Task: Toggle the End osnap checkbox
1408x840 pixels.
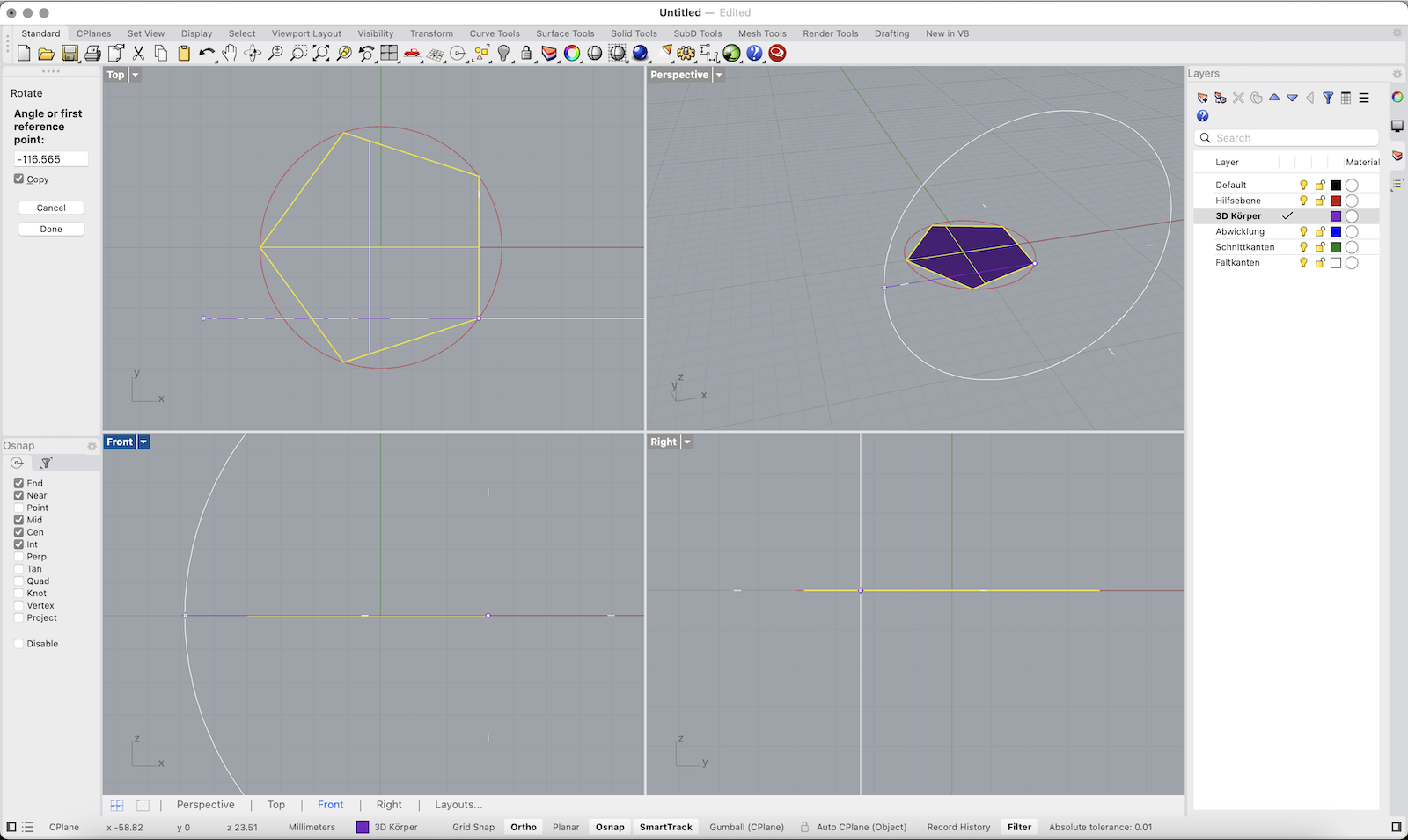Action: (x=18, y=483)
